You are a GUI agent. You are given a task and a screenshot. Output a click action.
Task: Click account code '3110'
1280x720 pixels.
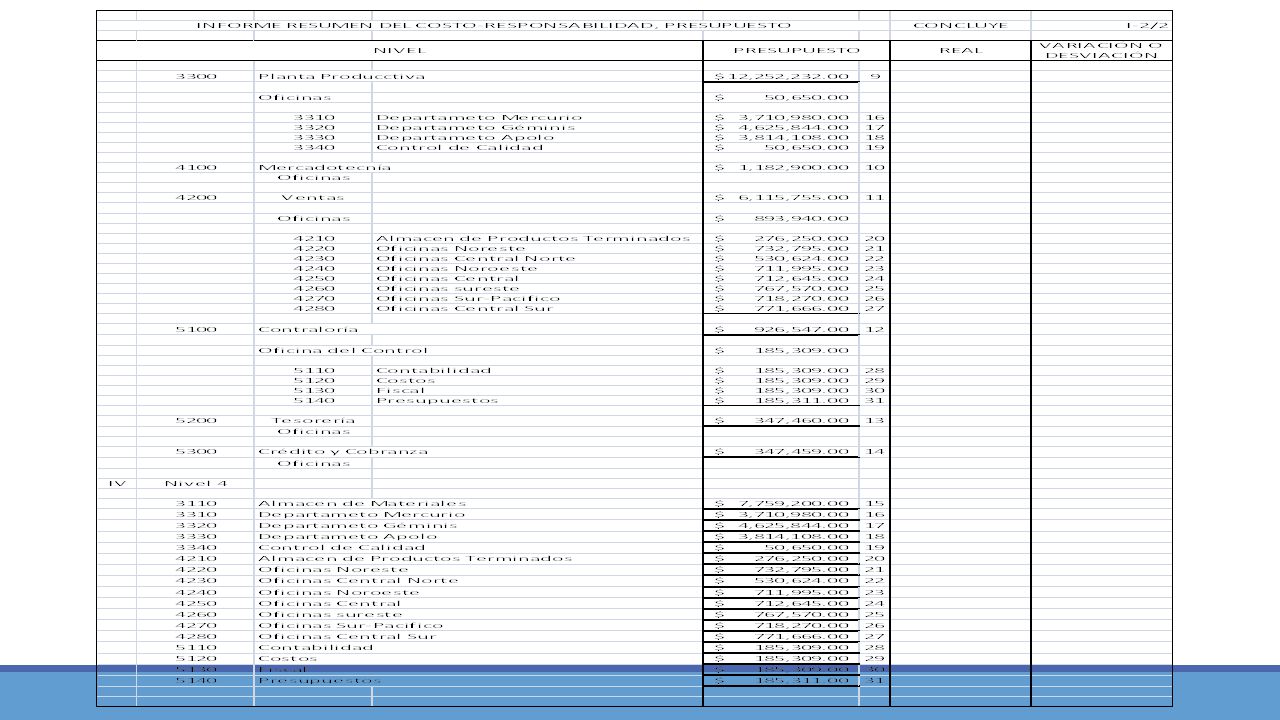tap(196, 503)
